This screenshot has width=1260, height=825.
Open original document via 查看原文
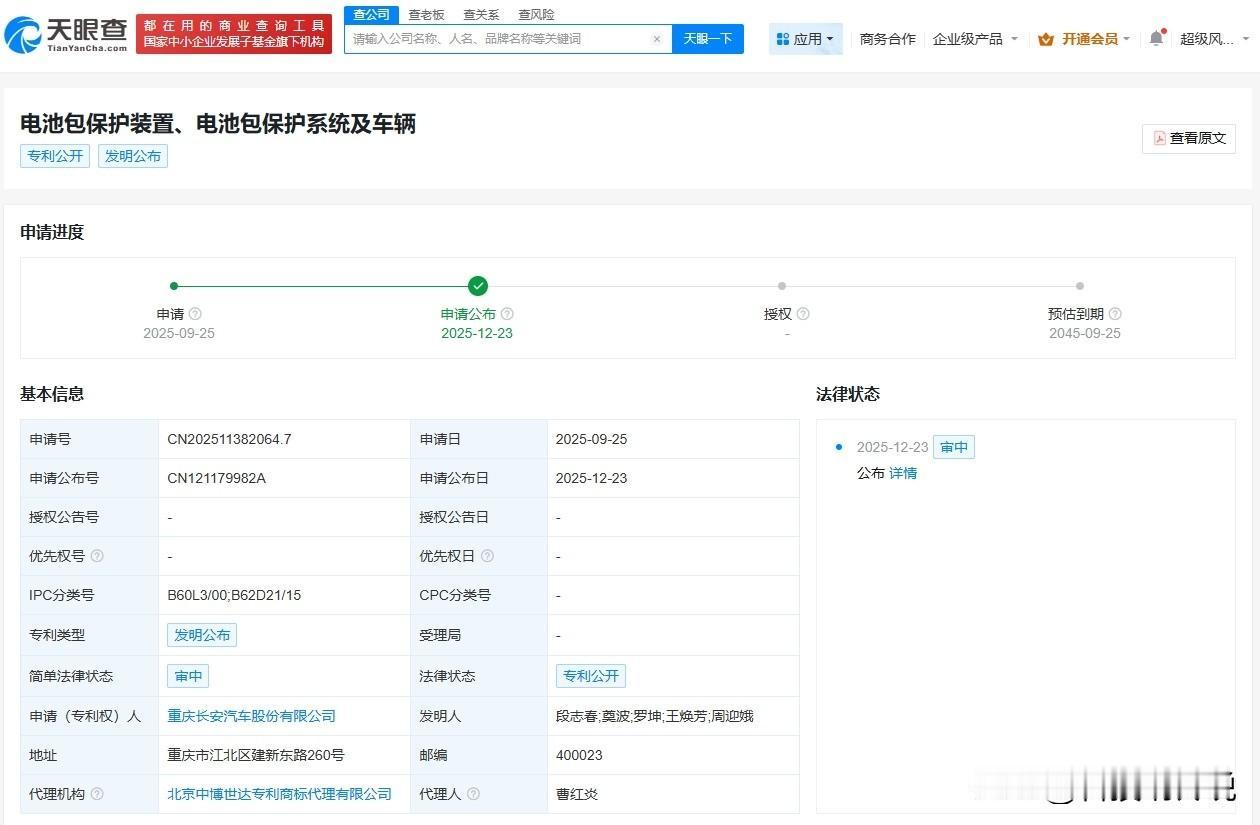tap(1189, 138)
